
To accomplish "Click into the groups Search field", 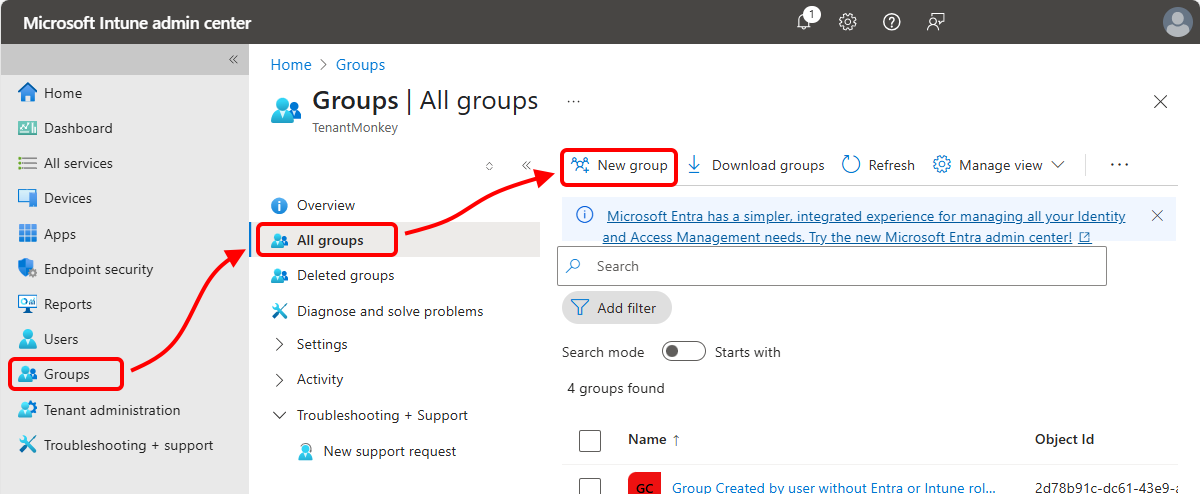I will [832, 266].
